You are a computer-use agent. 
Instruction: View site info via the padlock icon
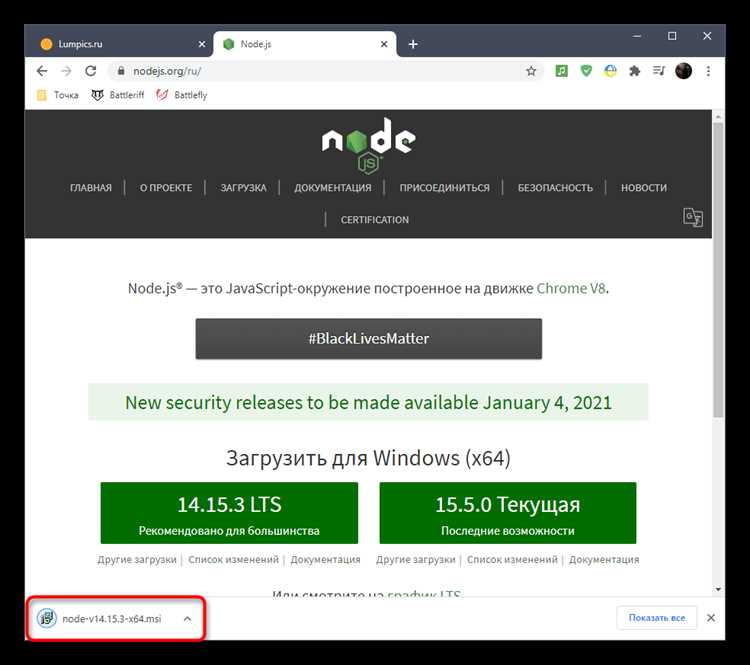click(x=121, y=71)
